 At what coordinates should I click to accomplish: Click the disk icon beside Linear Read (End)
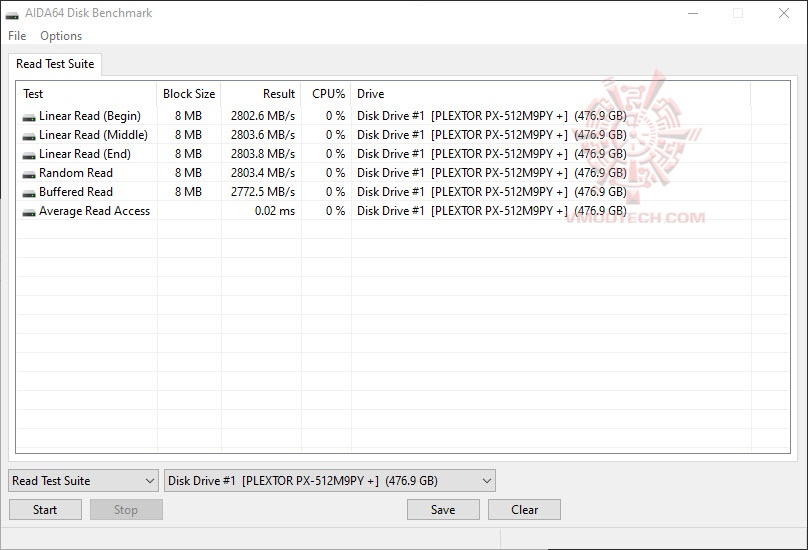point(29,156)
